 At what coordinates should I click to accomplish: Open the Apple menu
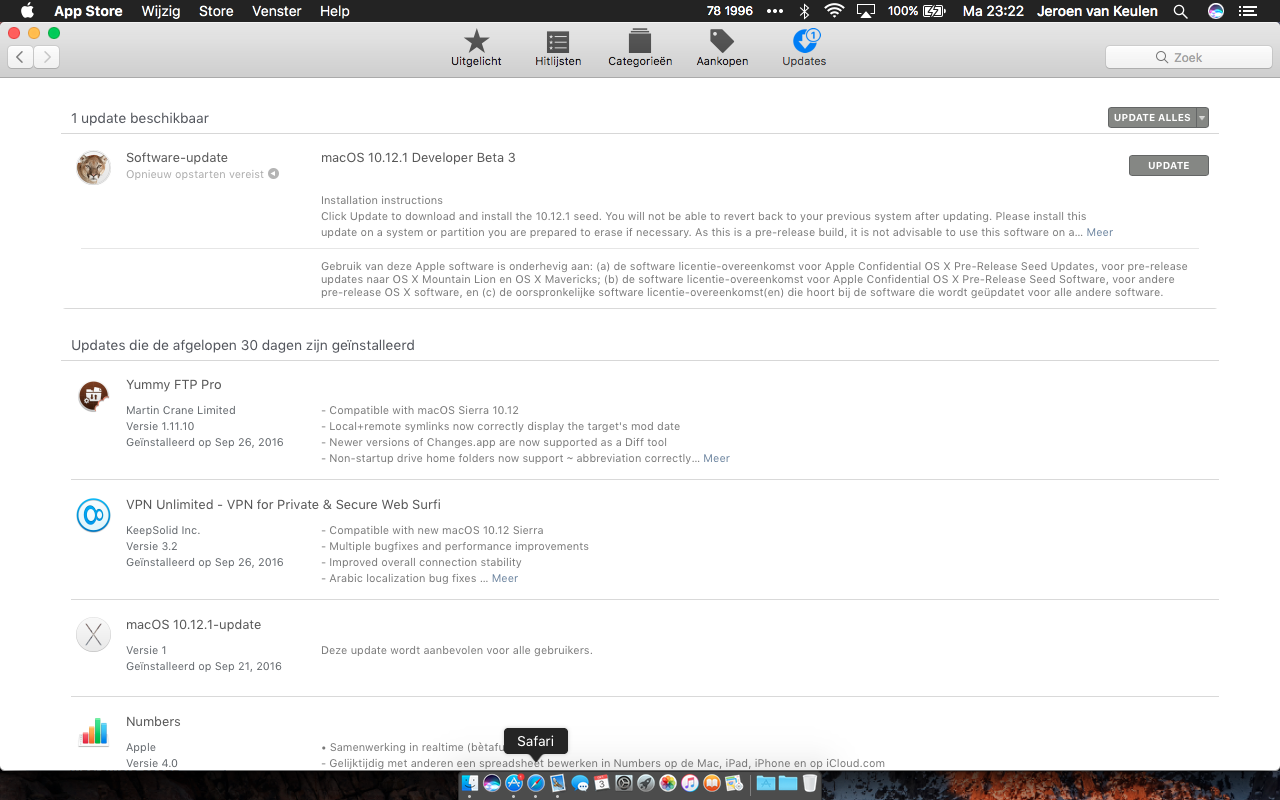point(27,11)
